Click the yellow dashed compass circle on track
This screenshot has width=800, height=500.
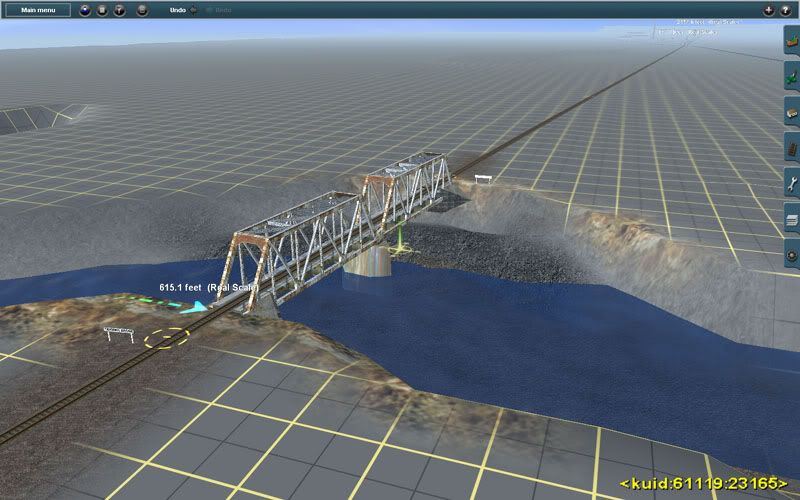click(x=165, y=337)
